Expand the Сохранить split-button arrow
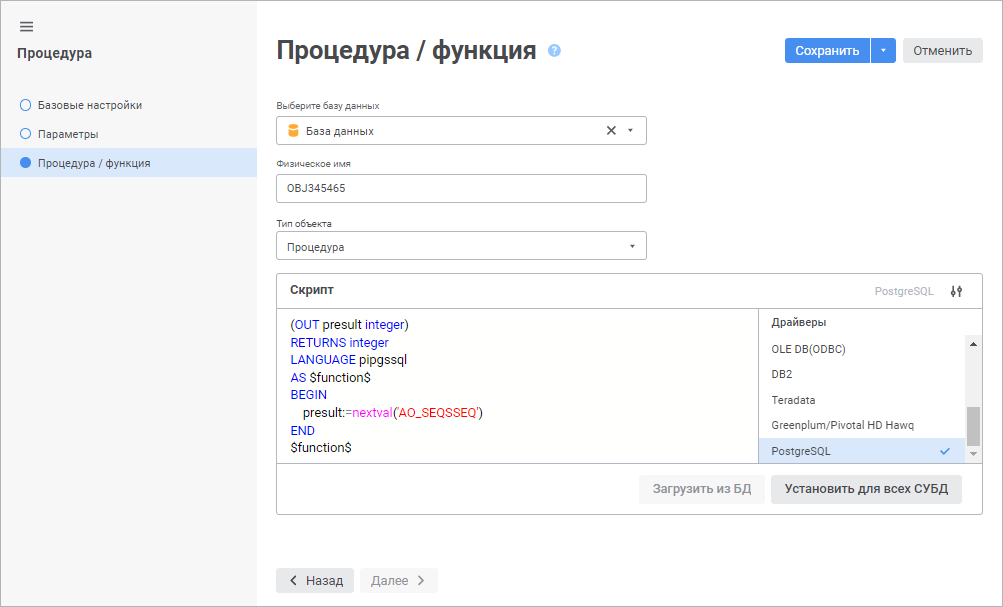 (883, 51)
